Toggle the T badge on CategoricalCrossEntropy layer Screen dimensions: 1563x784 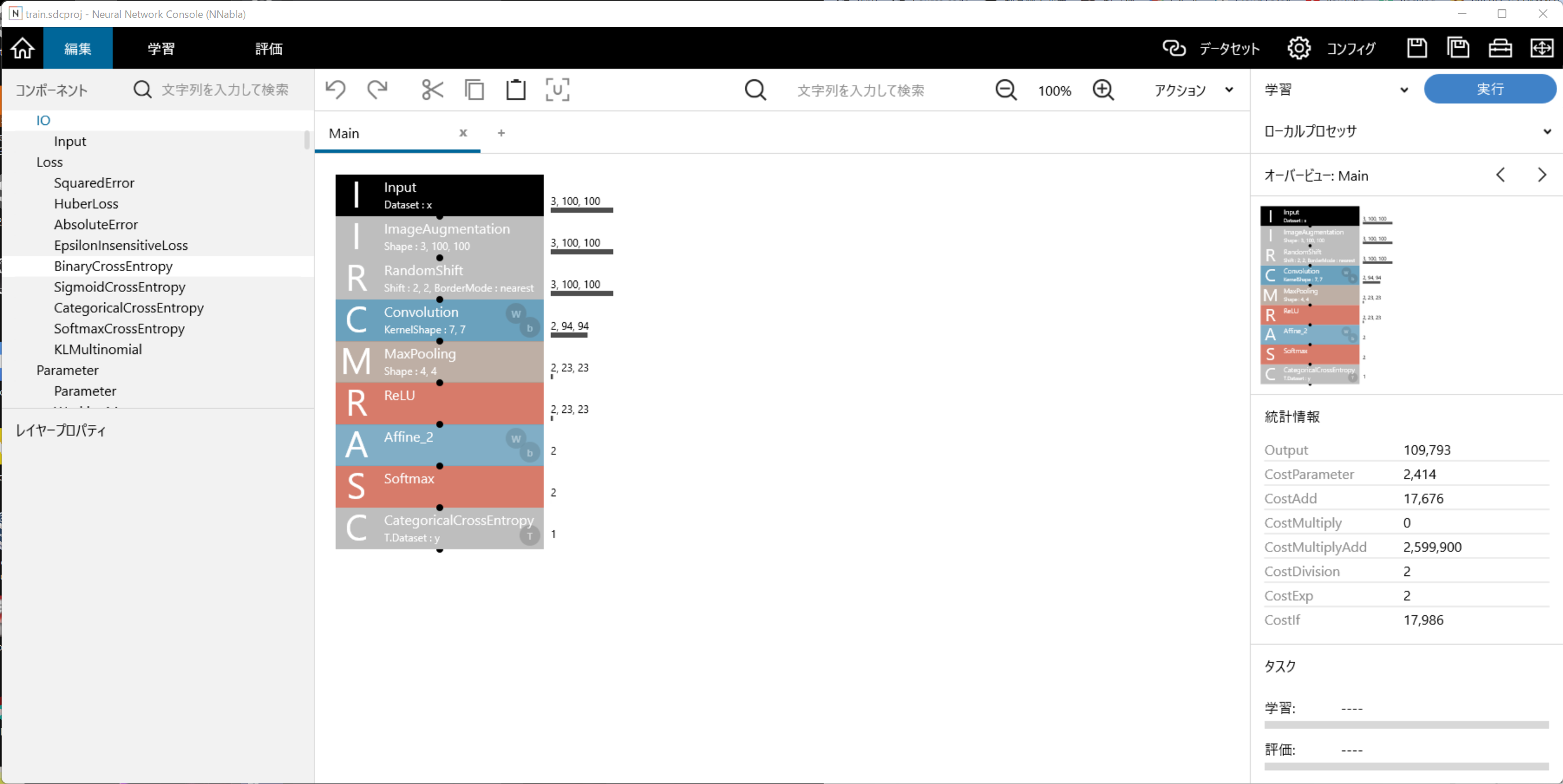(x=530, y=536)
